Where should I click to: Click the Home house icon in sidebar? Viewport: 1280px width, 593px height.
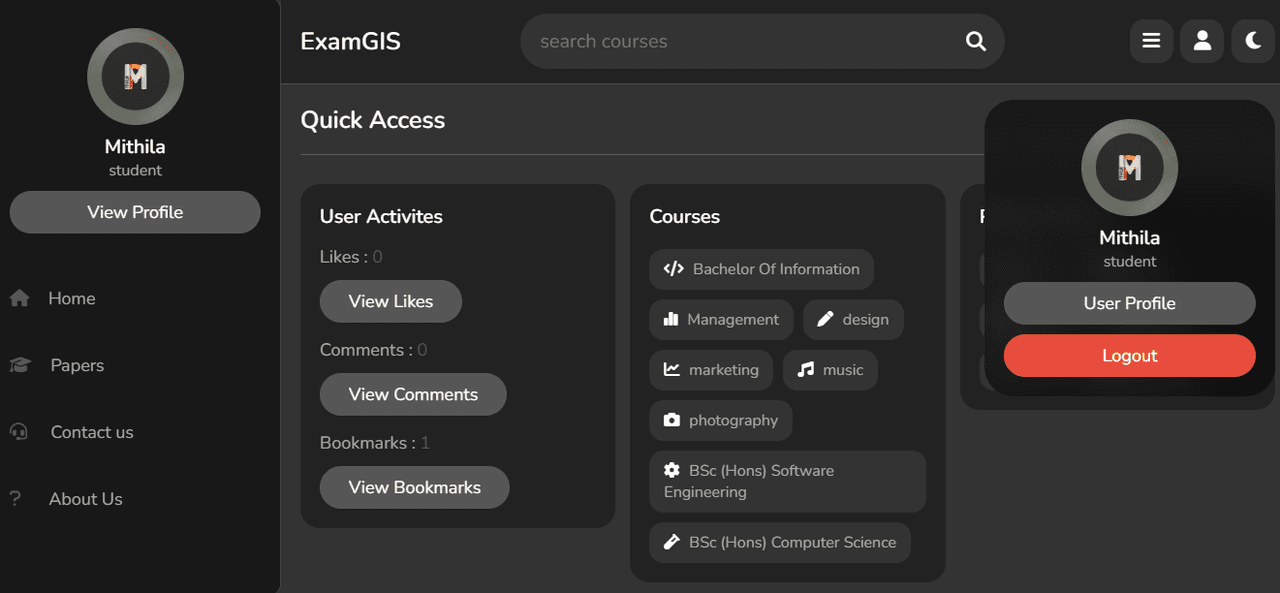pyautogui.click(x=19, y=298)
